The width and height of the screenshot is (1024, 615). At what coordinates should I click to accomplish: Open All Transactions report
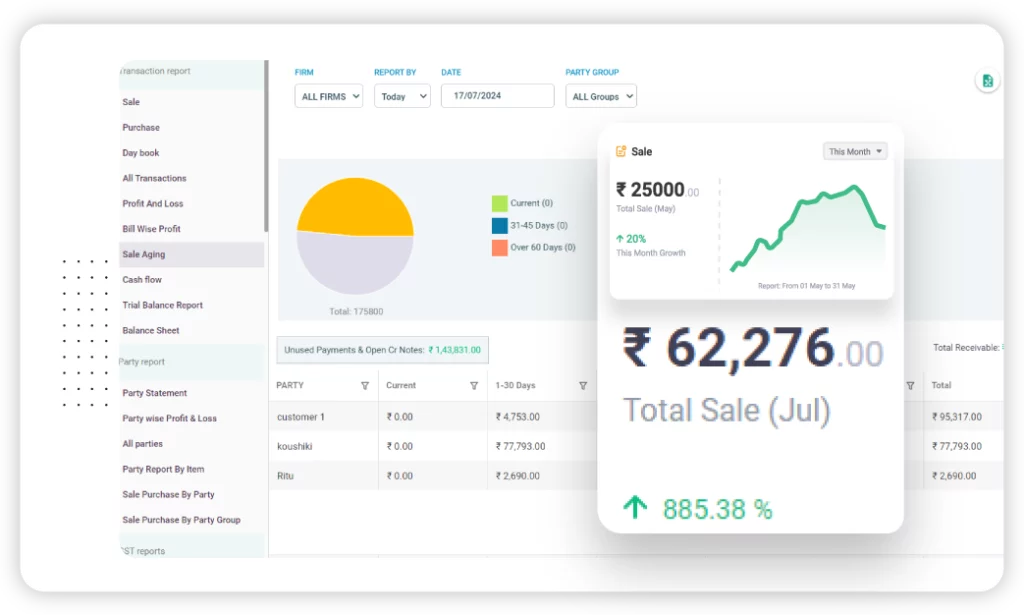(x=154, y=178)
